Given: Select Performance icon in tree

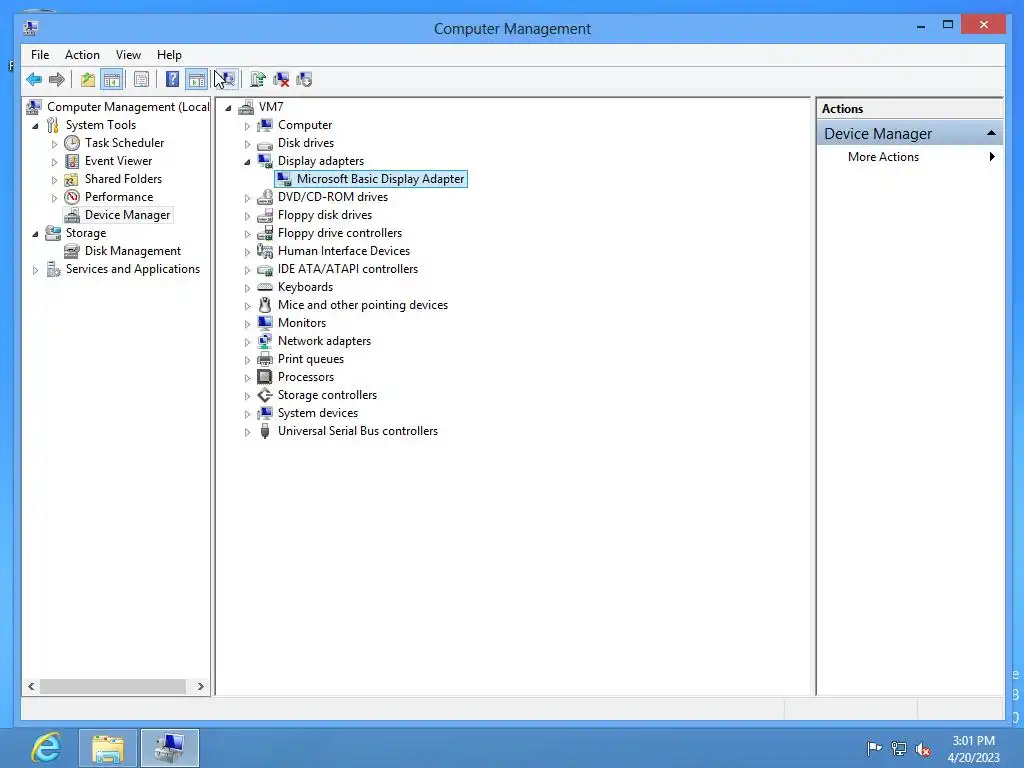Looking at the screenshot, I should point(72,197).
